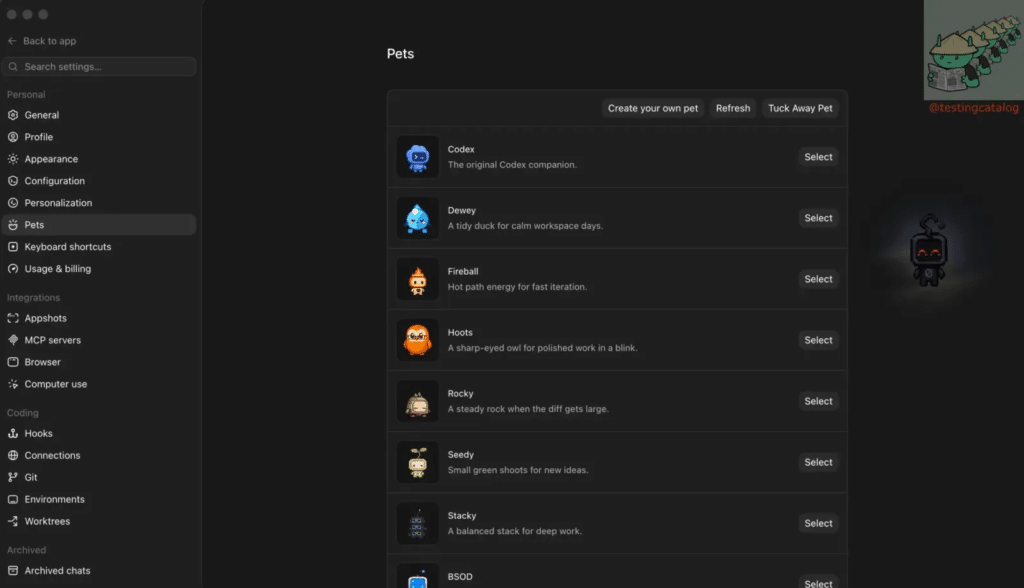Click Tuck Away Pet button
This screenshot has height=588, width=1024.
[x=800, y=108]
